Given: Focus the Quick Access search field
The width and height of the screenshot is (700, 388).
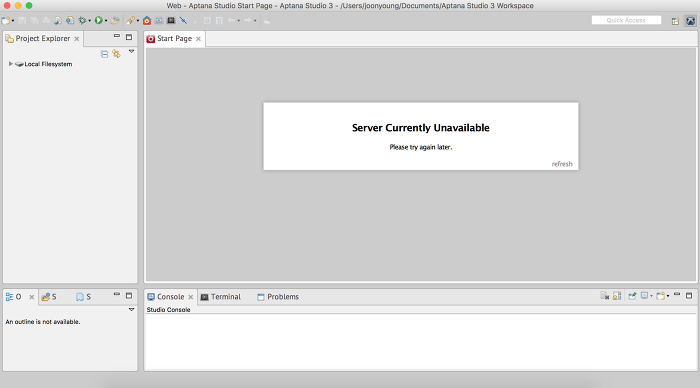Looking at the screenshot, I should pos(626,20).
